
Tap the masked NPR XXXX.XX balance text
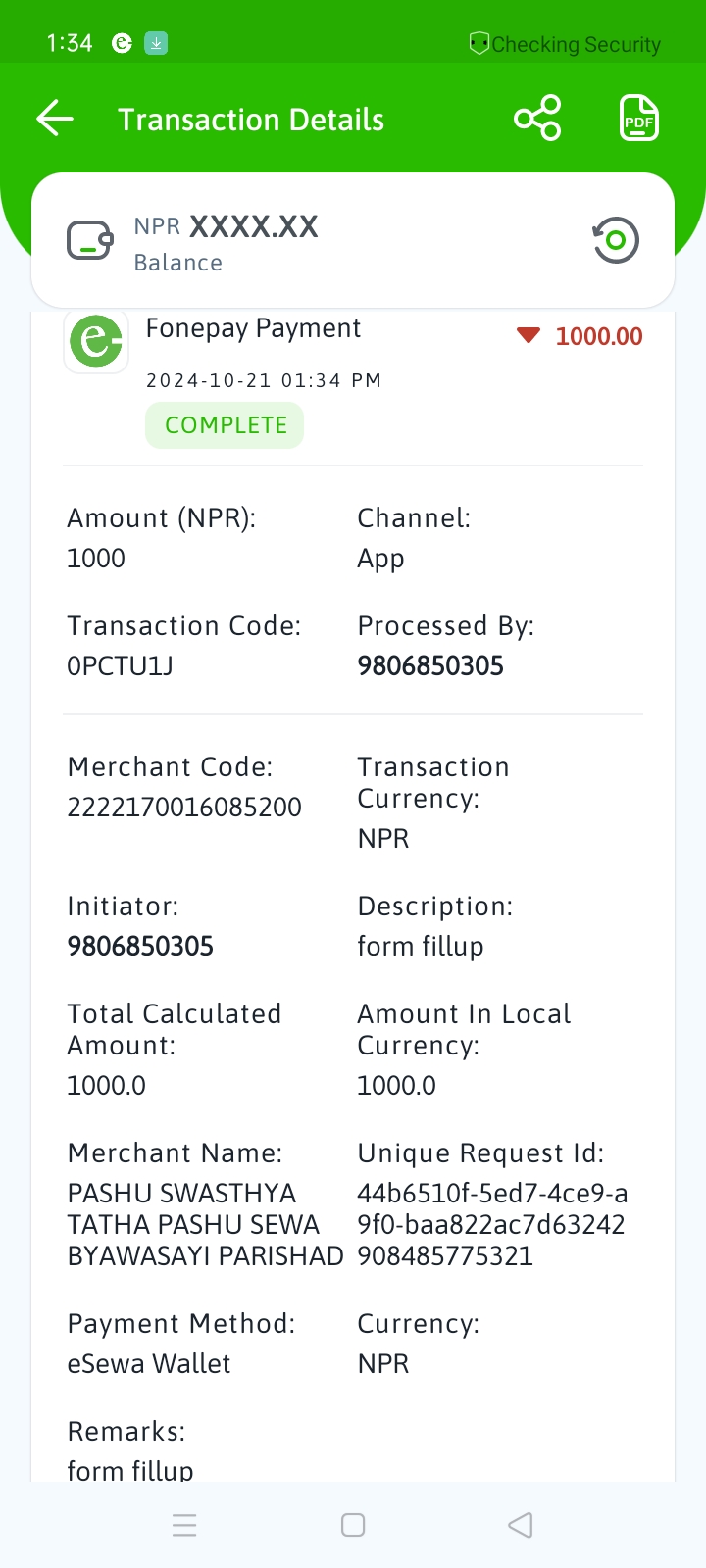[227, 227]
